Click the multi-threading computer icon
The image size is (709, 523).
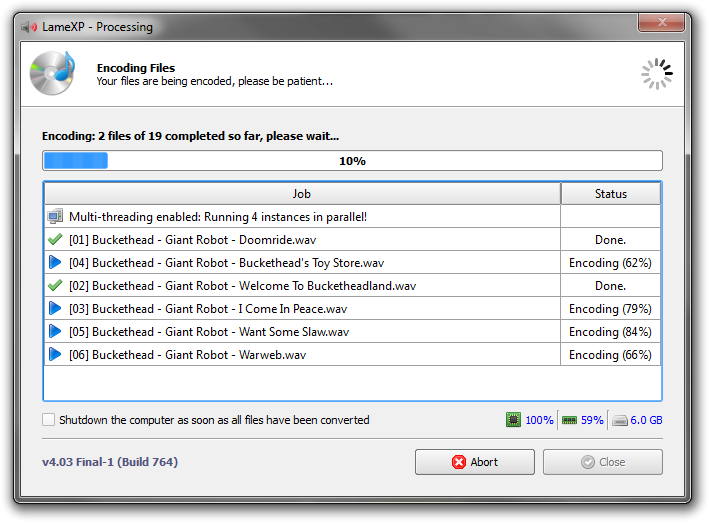pos(55,217)
